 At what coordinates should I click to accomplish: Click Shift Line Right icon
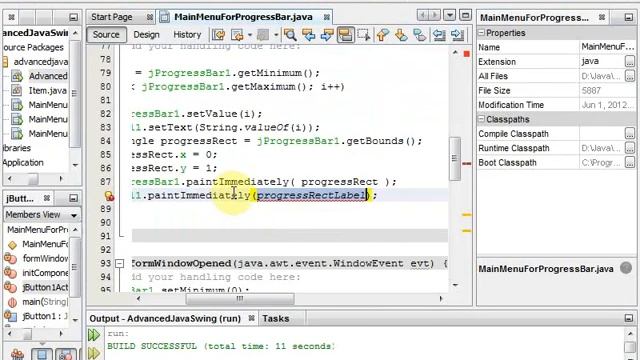(x=458, y=35)
